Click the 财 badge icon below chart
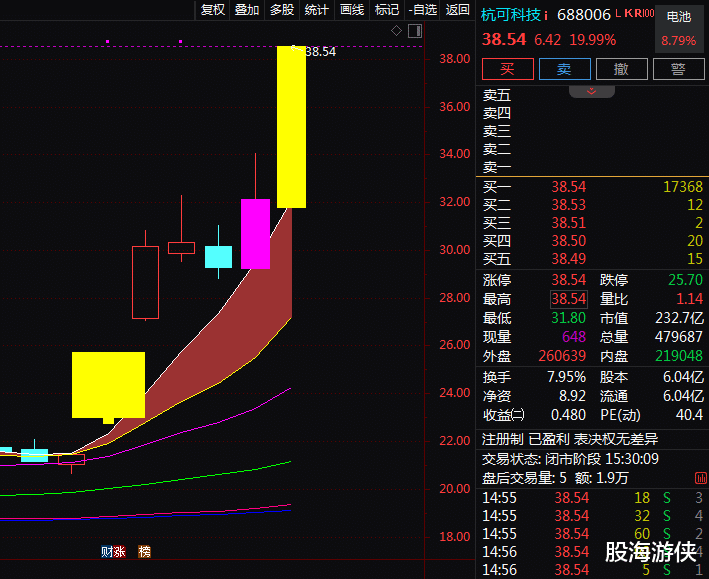 coord(107,551)
